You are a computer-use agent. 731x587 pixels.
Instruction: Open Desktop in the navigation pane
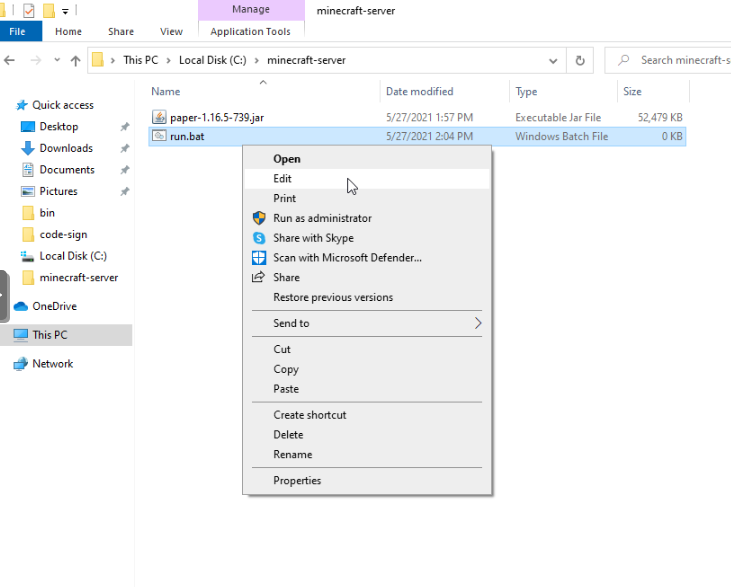(59, 126)
